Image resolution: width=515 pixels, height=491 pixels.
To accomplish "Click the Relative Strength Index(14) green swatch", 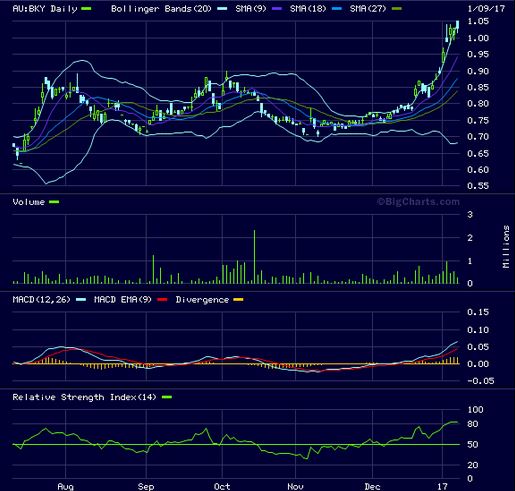I will click(x=167, y=397).
